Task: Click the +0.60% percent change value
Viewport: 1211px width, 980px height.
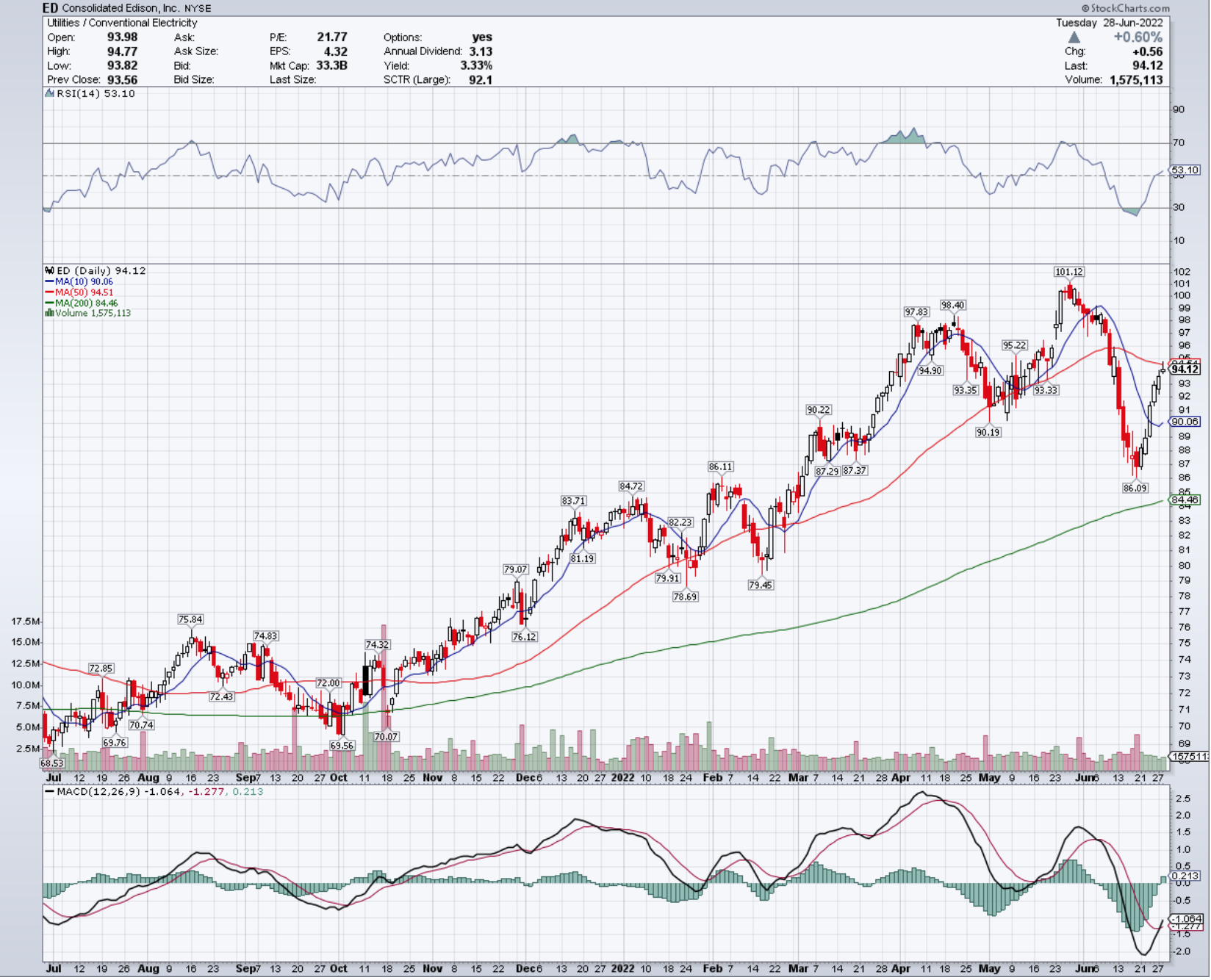Action: pos(1138,37)
